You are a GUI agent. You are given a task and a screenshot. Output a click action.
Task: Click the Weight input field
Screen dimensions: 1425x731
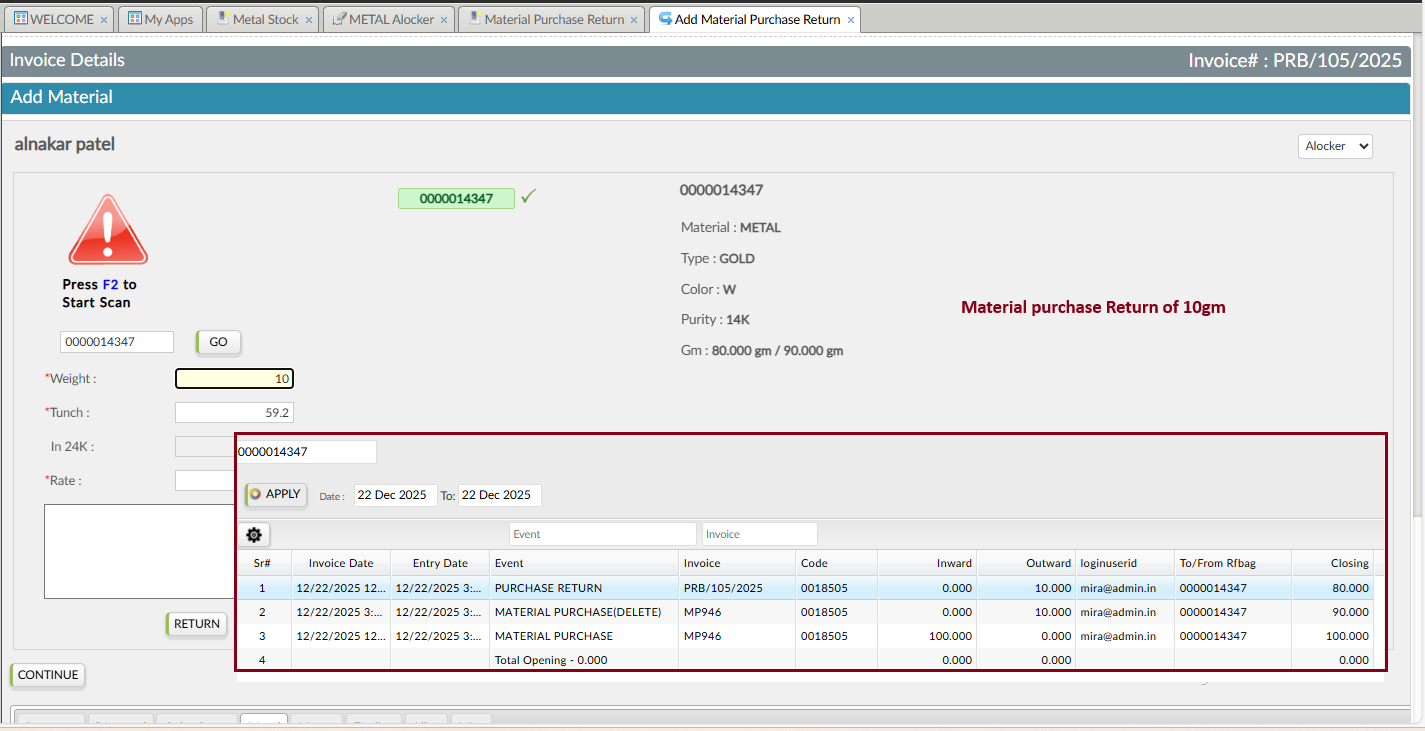click(234, 379)
